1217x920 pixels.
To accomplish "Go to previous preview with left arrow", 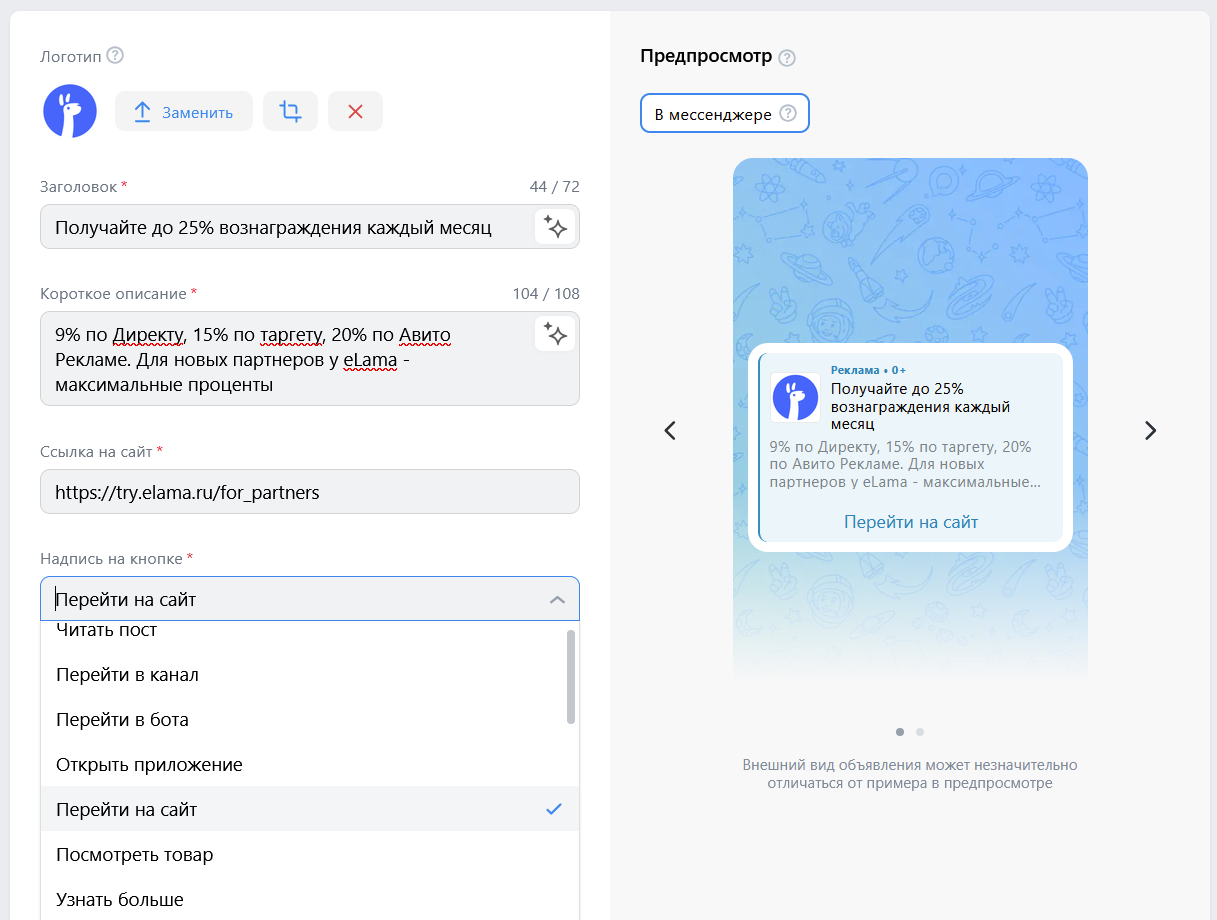I will coord(670,430).
